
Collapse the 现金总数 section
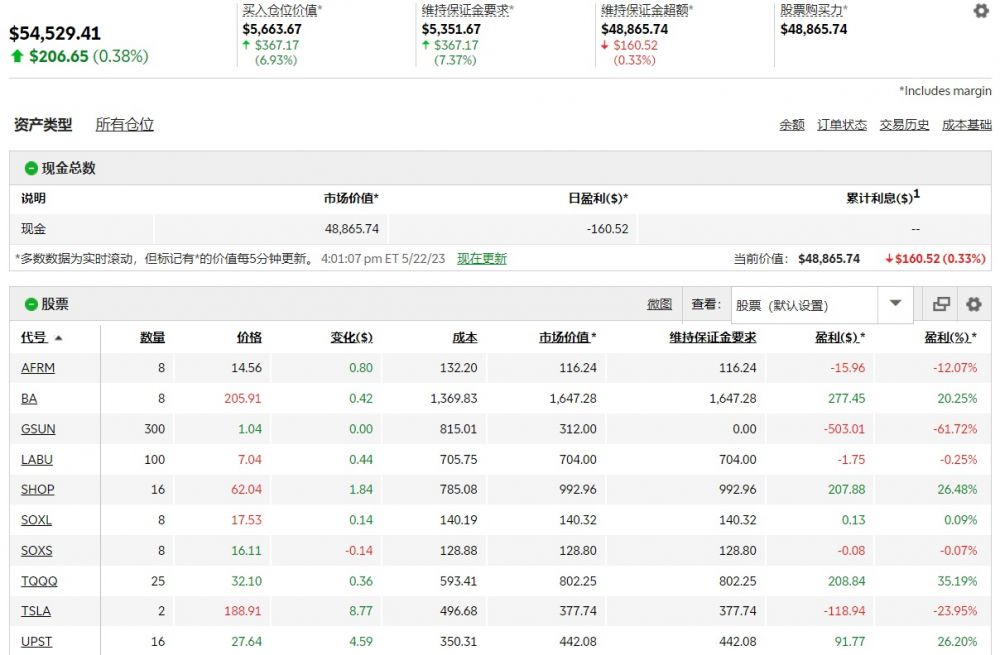[x=31, y=168]
